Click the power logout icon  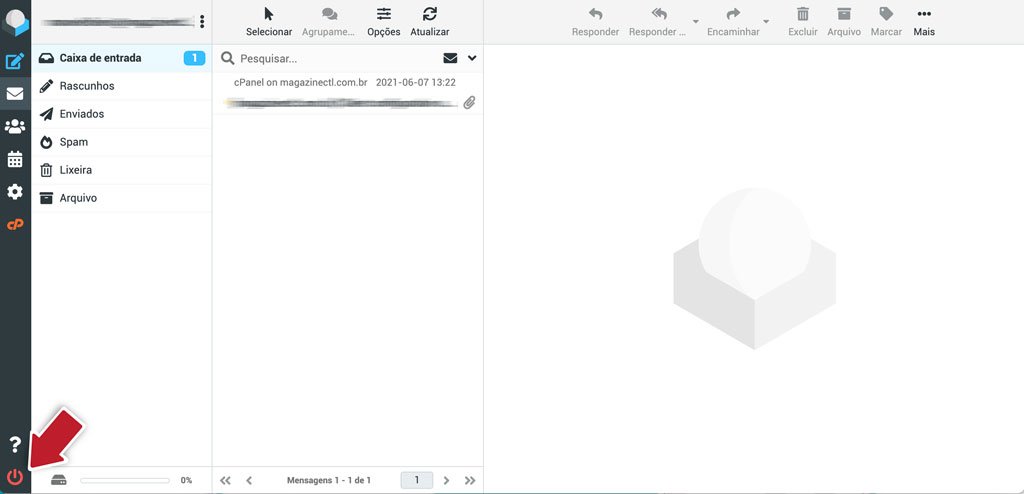click(15, 477)
